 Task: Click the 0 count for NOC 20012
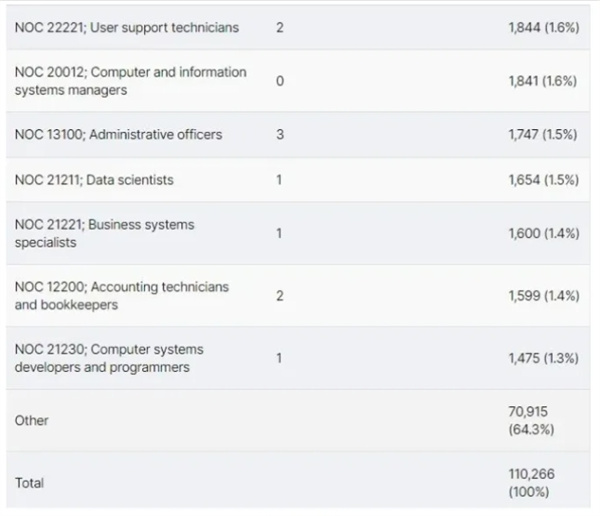click(x=280, y=81)
